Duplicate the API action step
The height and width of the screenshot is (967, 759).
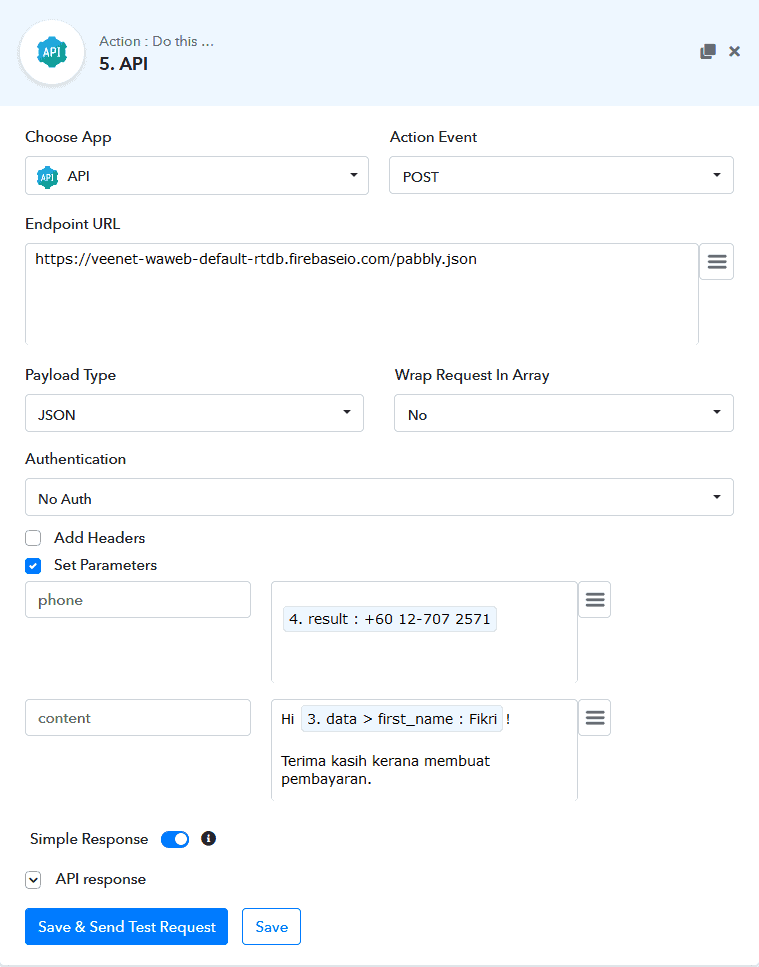(x=710, y=50)
